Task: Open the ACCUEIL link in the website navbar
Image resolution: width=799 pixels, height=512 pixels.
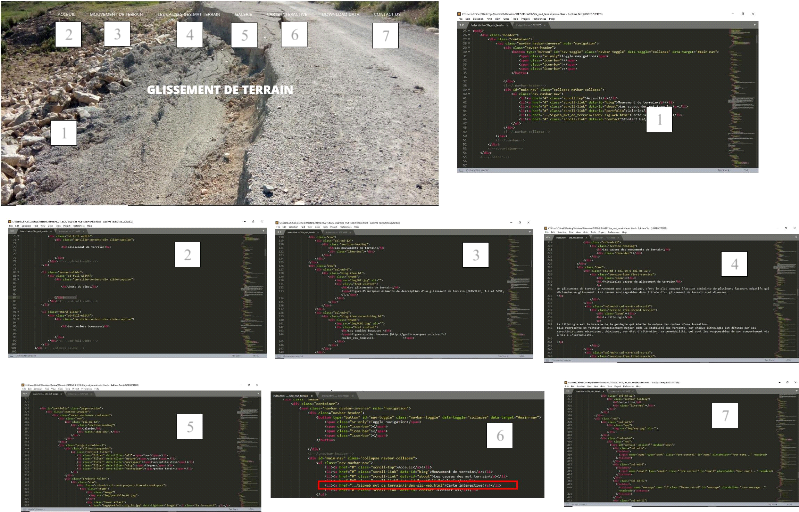Action: pyautogui.click(x=66, y=15)
